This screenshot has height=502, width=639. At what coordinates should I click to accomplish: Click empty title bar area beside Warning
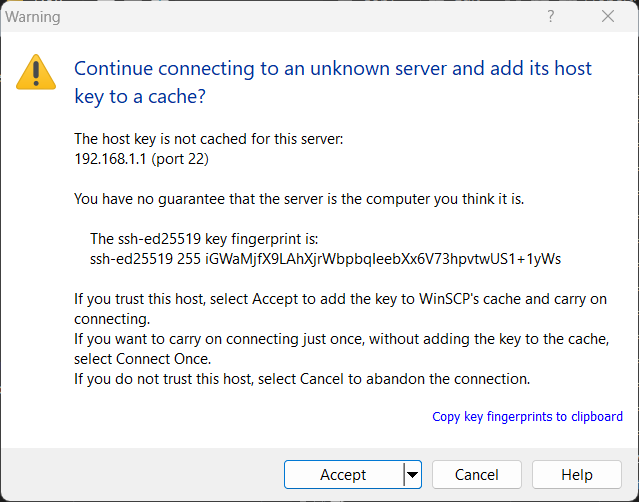300,17
